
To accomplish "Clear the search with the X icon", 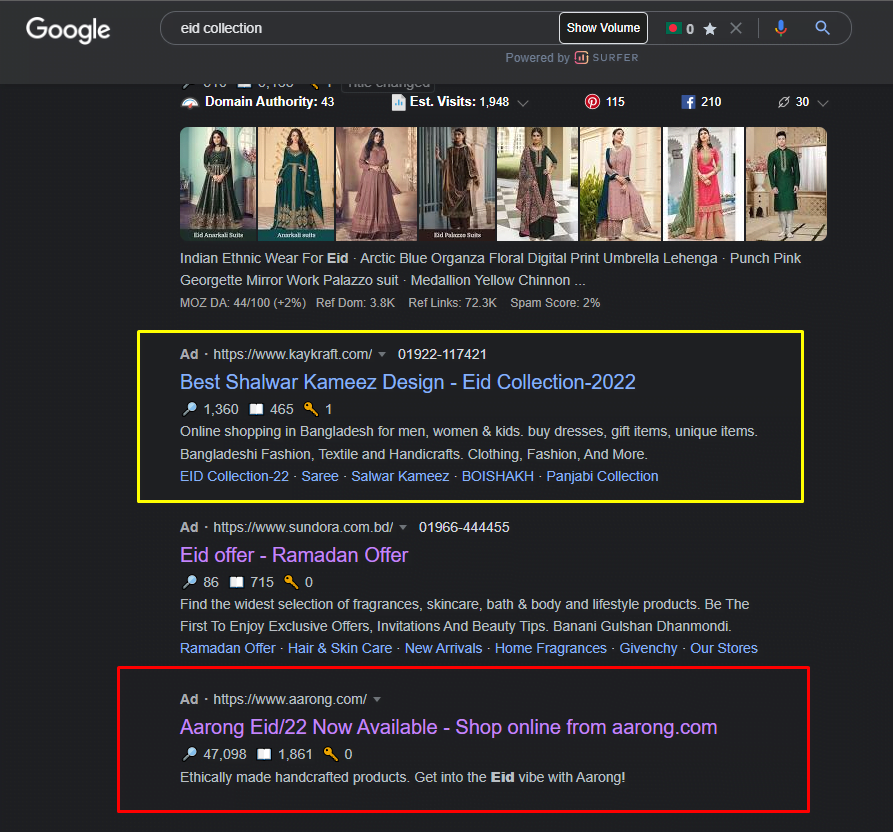I will pos(736,28).
